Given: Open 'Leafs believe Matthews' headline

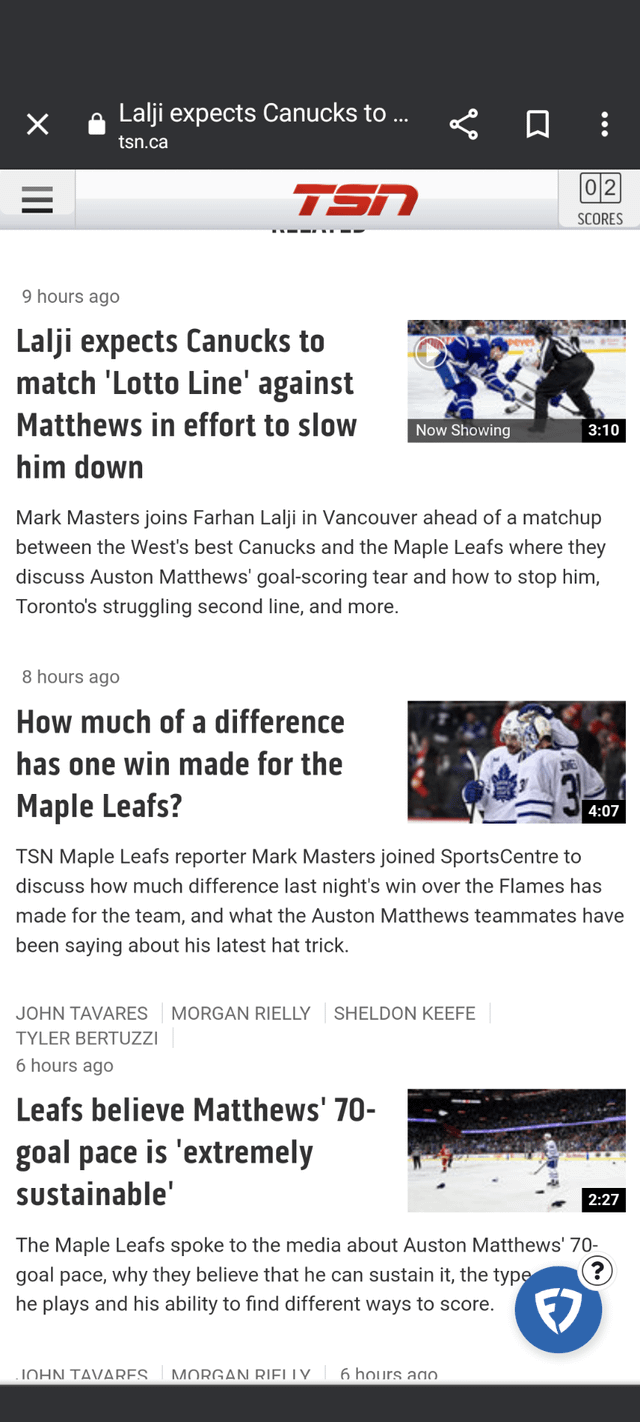Looking at the screenshot, I should (x=196, y=1151).
